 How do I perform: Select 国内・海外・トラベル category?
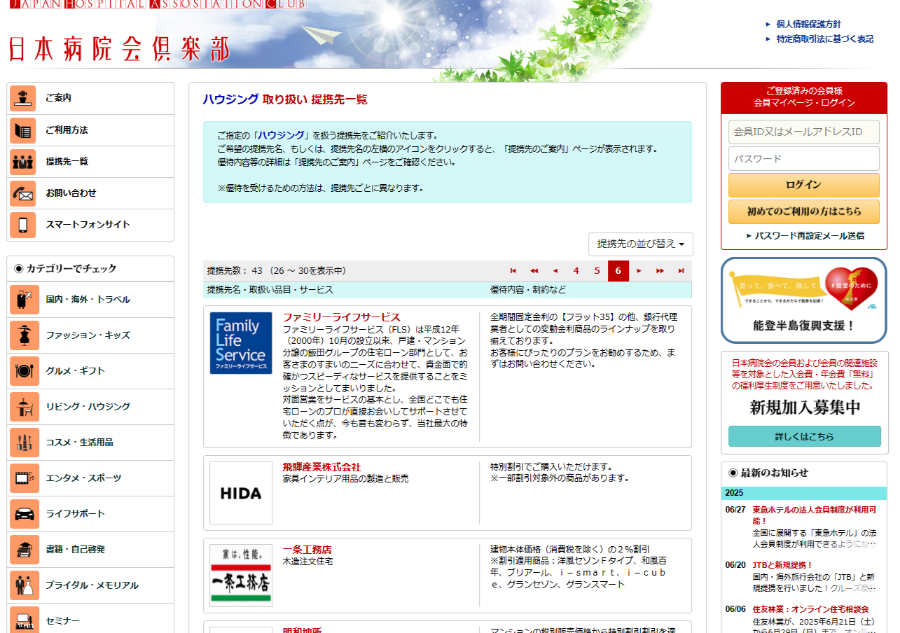click(x=90, y=300)
